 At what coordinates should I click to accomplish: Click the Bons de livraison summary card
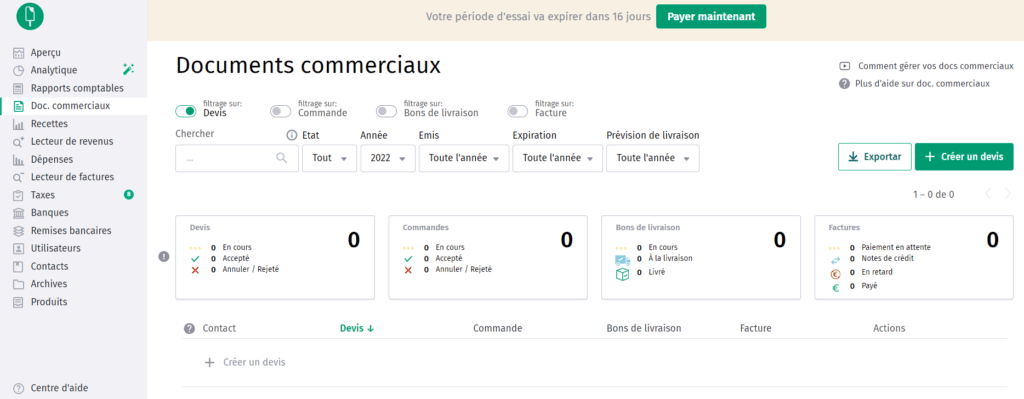[701, 257]
